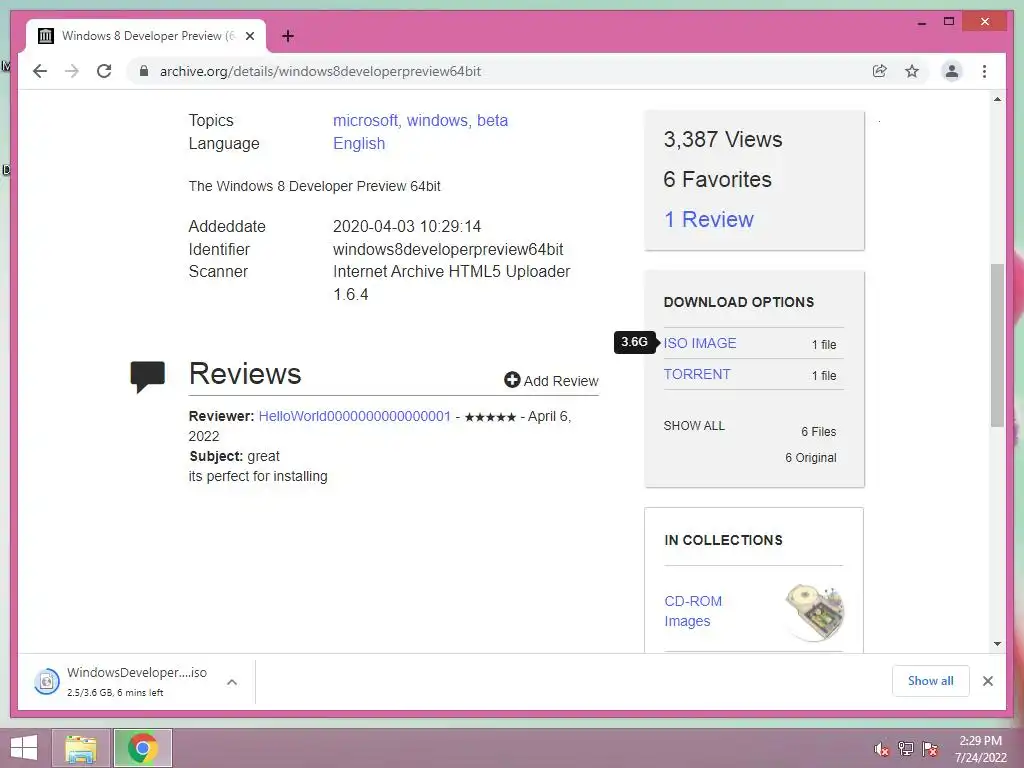Dismiss the downloads bar
The width and height of the screenshot is (1024, 768).
click(x=988, y=681)
